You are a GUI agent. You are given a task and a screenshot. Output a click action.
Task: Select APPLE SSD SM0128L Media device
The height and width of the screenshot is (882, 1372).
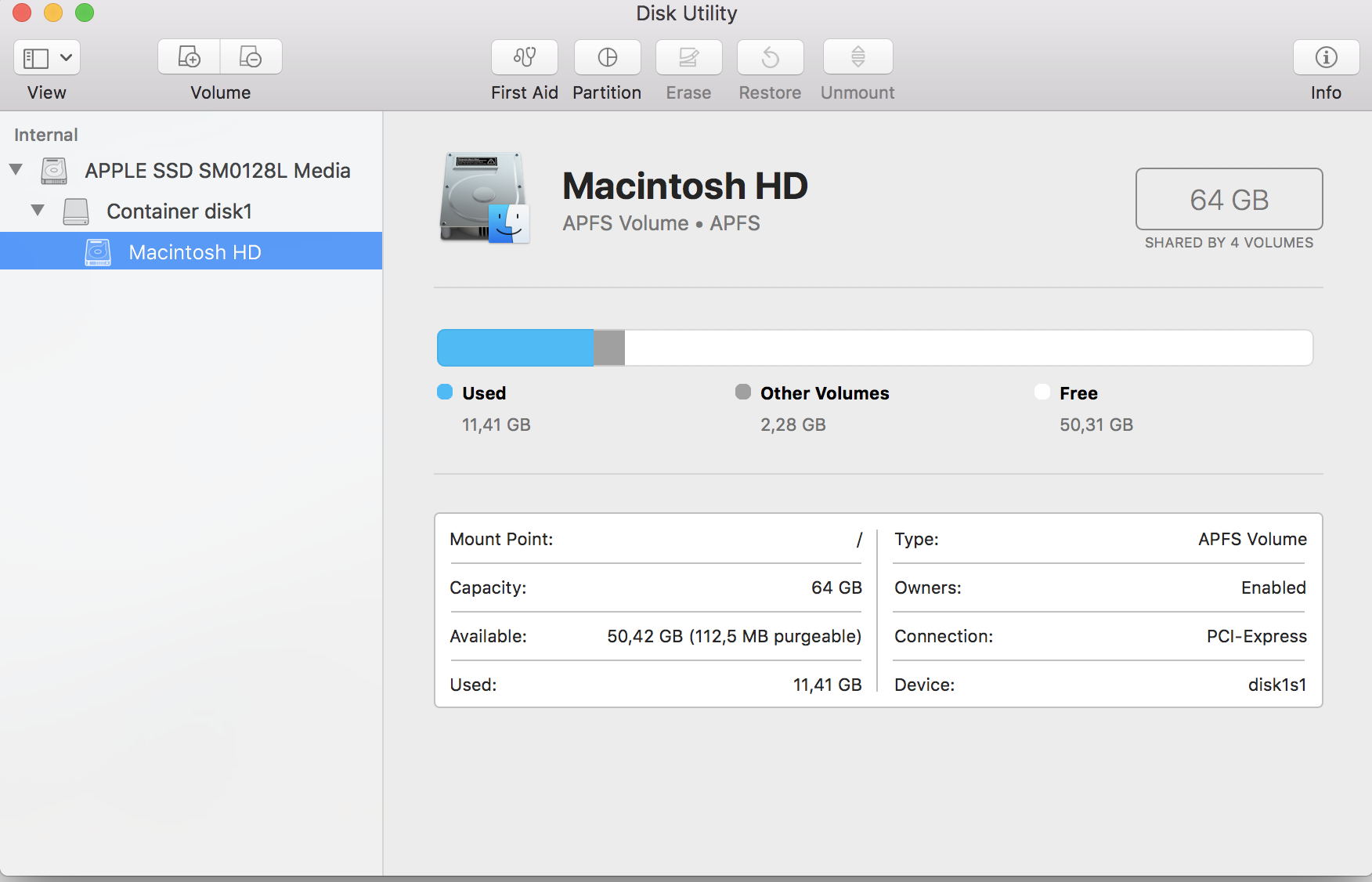click(218, 171)
